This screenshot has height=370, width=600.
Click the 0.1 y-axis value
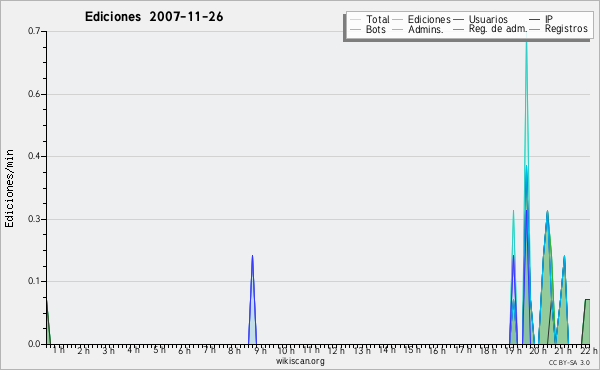point(34,281)
